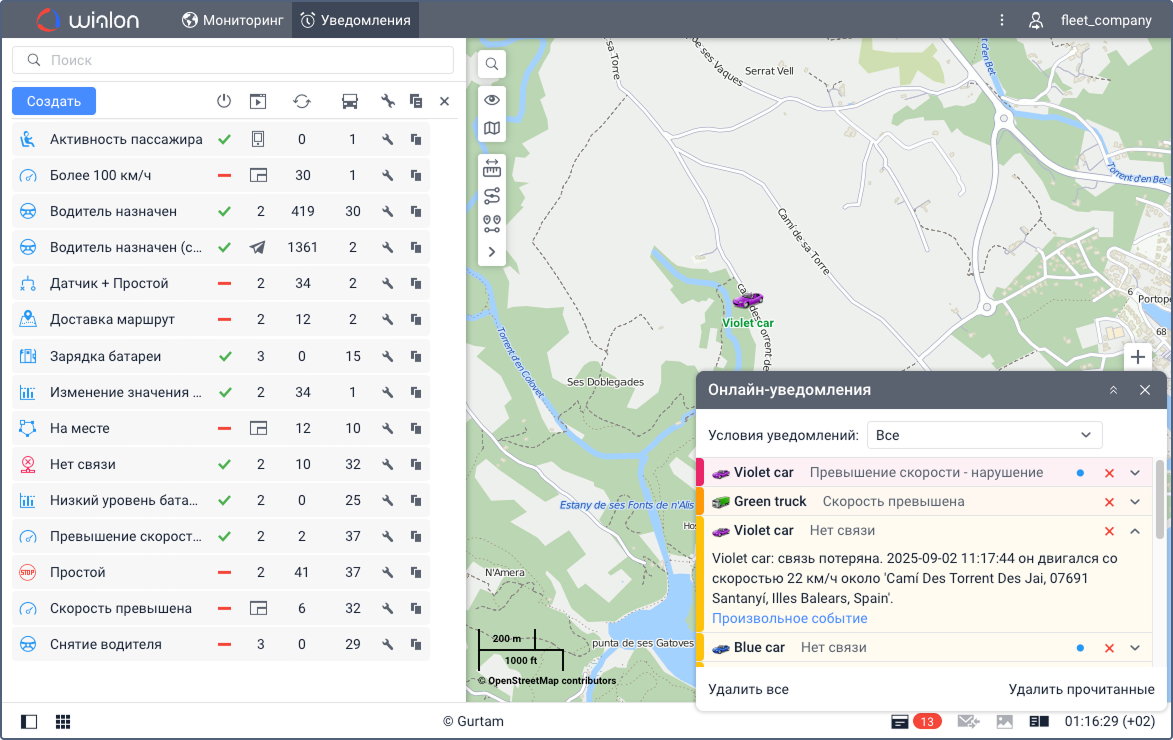Expand the Green truck notification
Image resolution: width=1173 pixels, height=740 pixels.
pyautogui.click(x=1135, y=502)
